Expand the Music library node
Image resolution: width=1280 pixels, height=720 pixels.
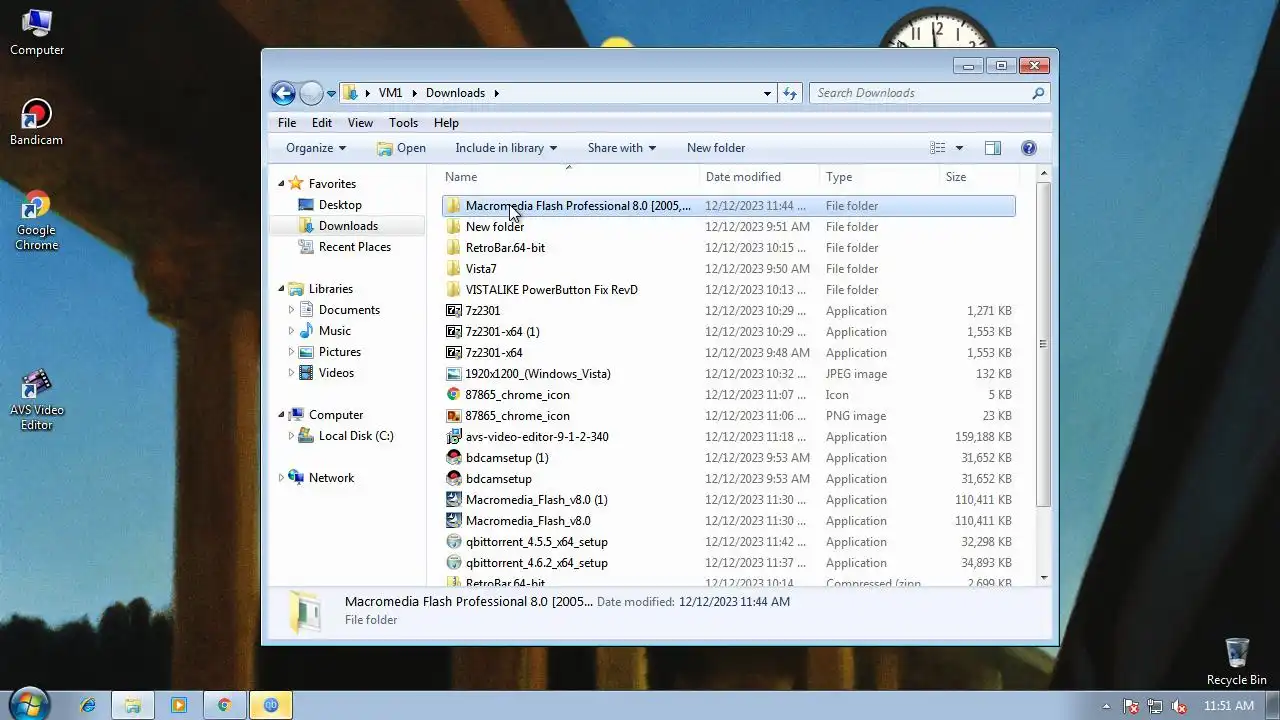point(291,331)
